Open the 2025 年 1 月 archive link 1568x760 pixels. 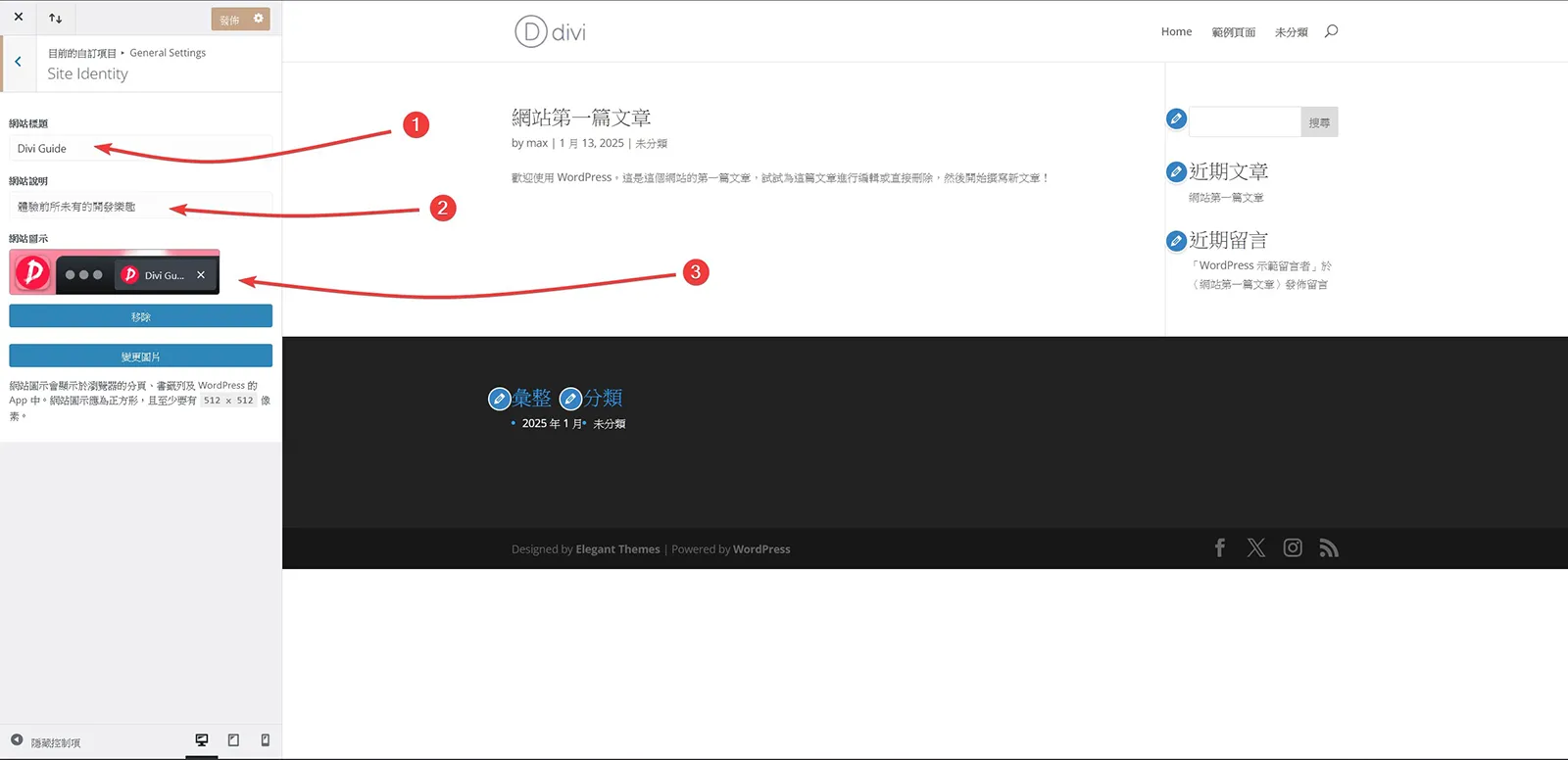pyautogui.click(x=552, y=424)
